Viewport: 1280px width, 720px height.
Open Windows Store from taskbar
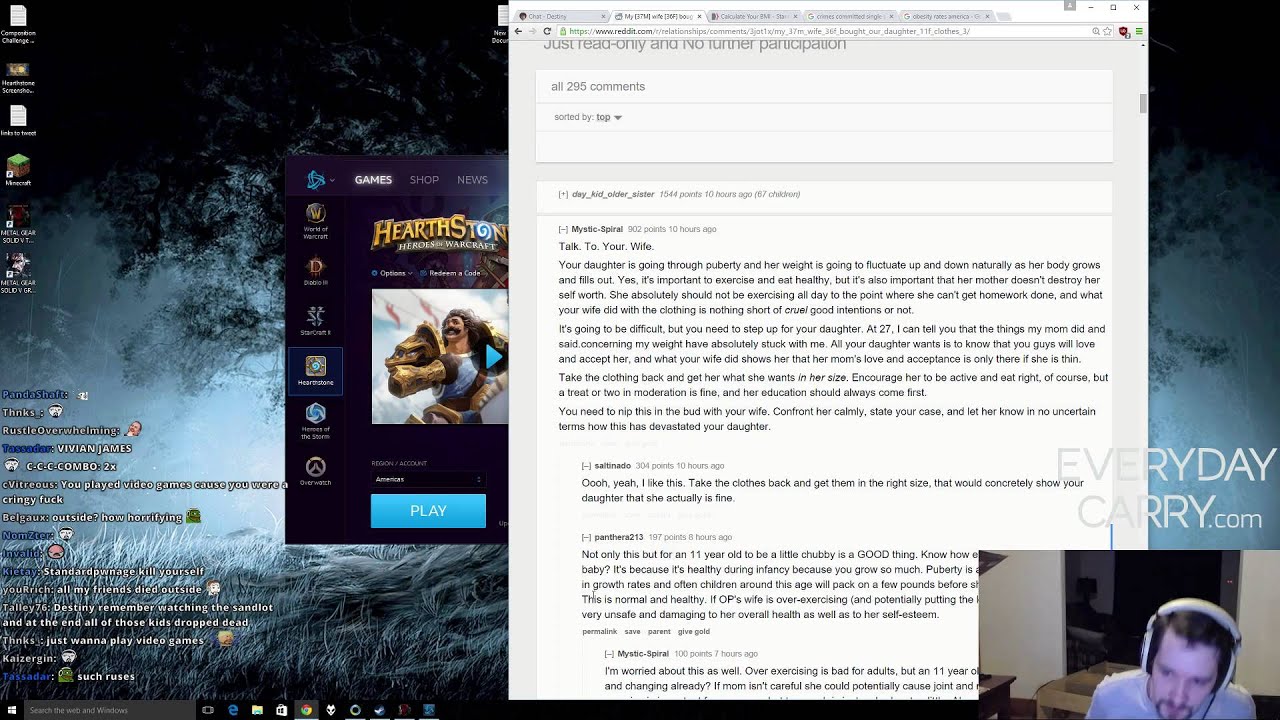tap(281, 710)
